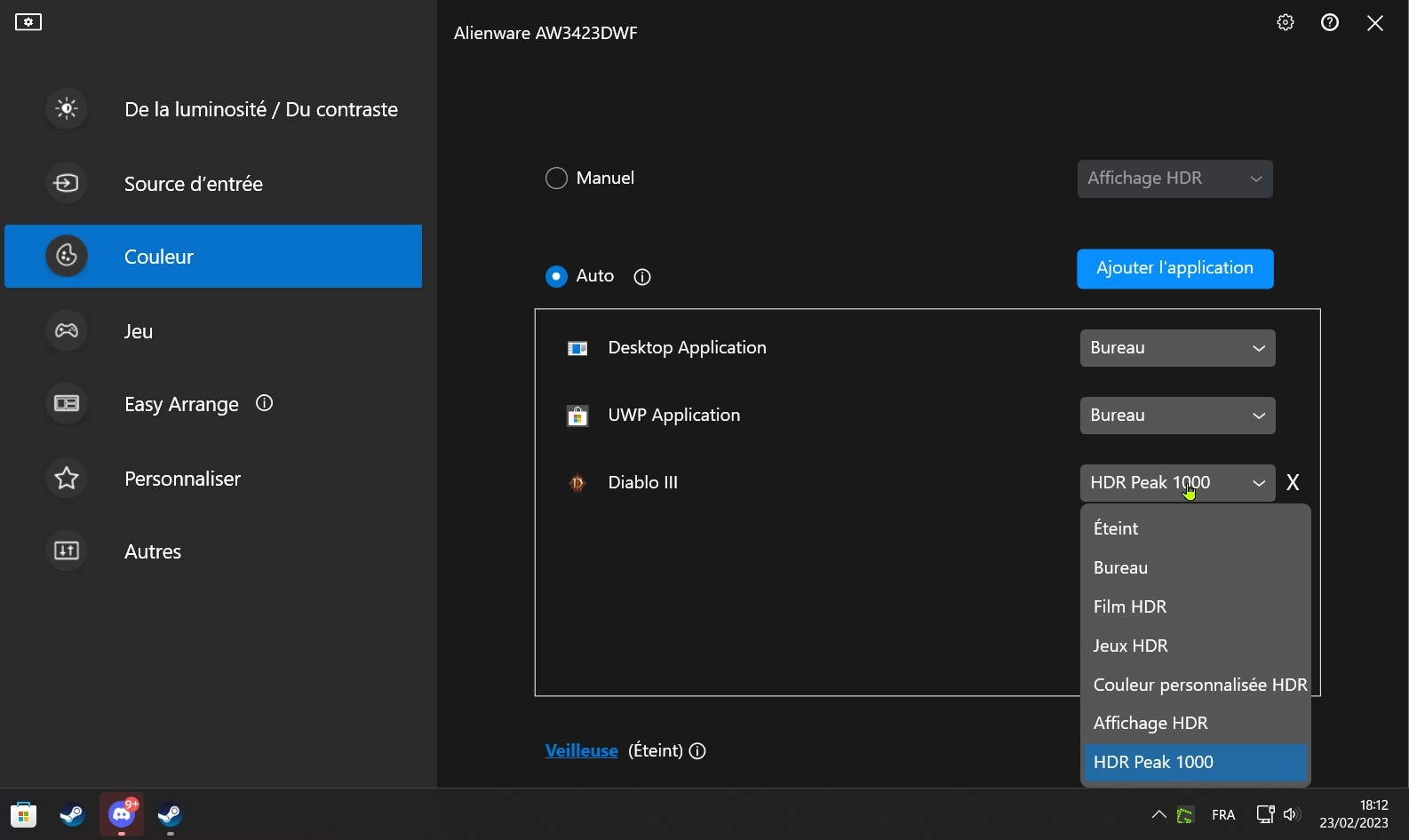Expand Desktop Application Bureau dropdown

pos(1177,348)
